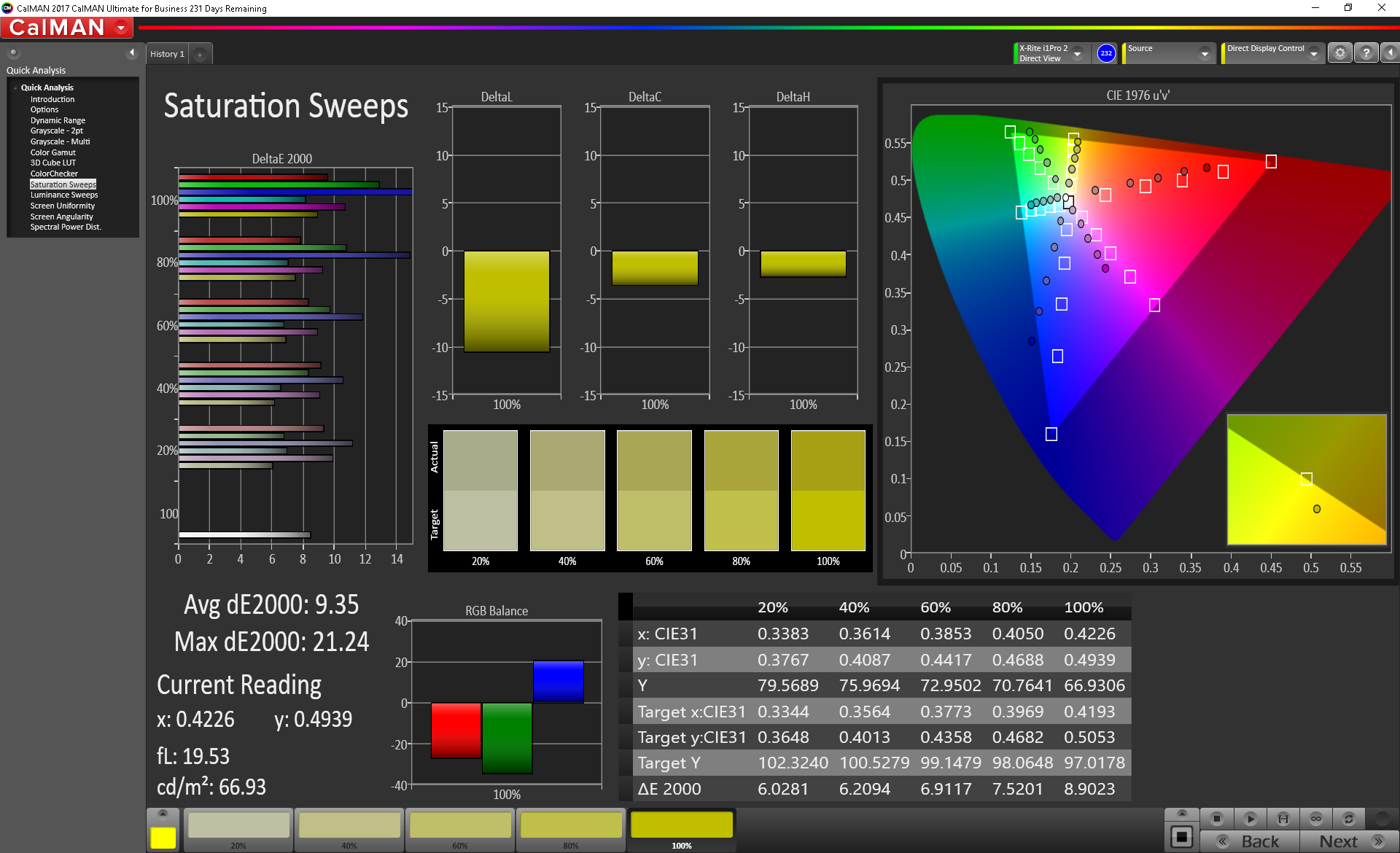Toggle the sidebar pin dot
The width and height of the screenshot is (1400, 853).
tap(14, 52)
